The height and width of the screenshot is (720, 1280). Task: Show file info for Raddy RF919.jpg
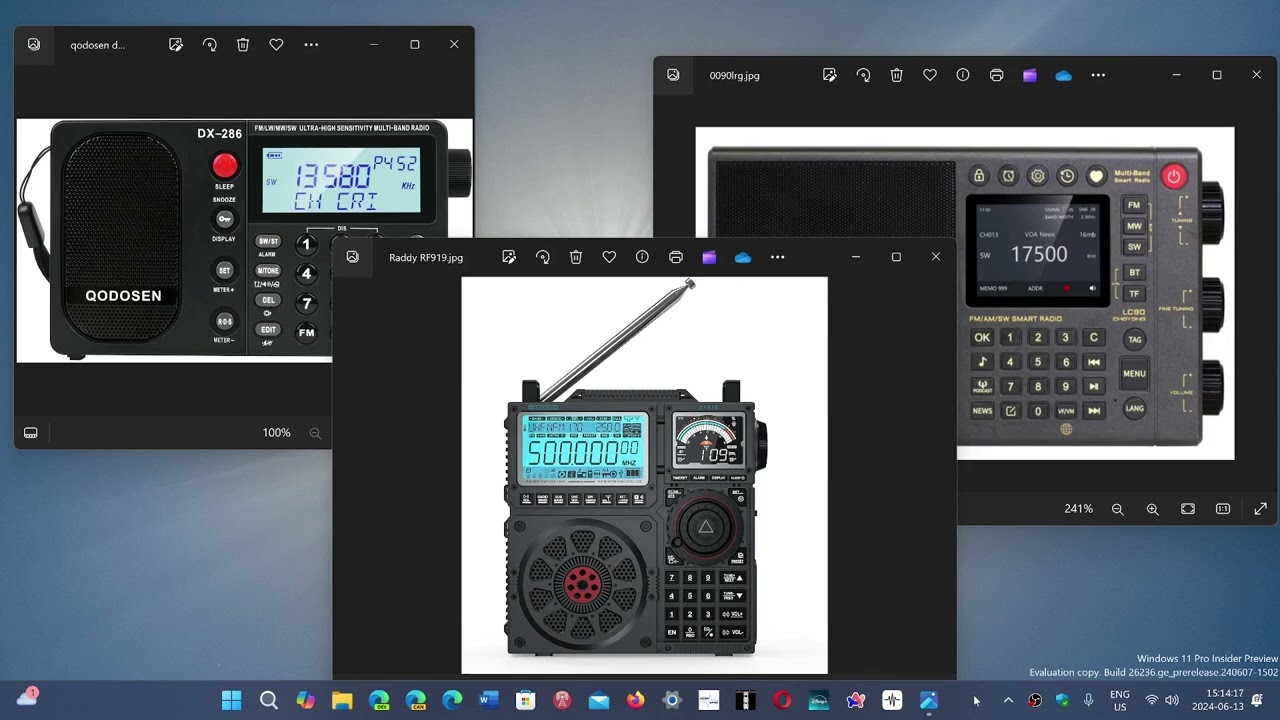tap(642, 257)
